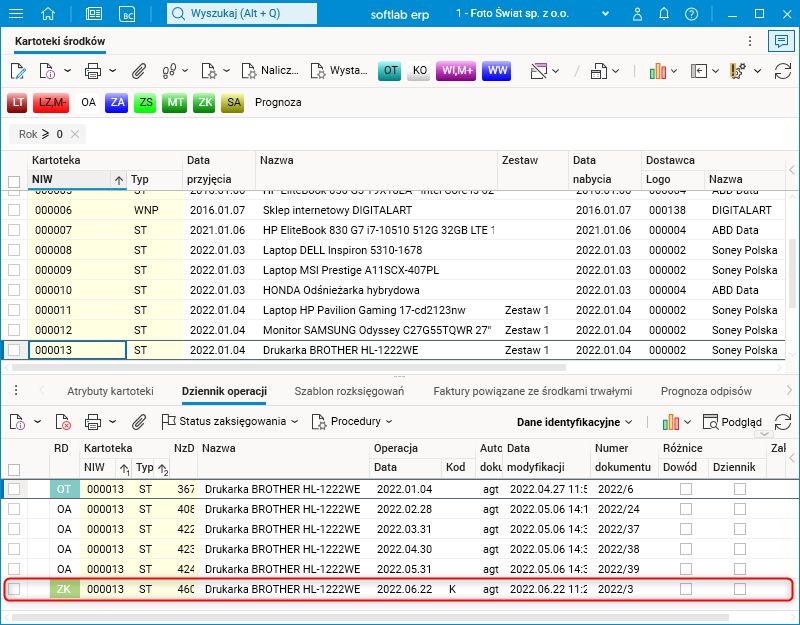Screen dimensions: 800x625
Task: Open the chat messages panel icon
Action: 780,41
